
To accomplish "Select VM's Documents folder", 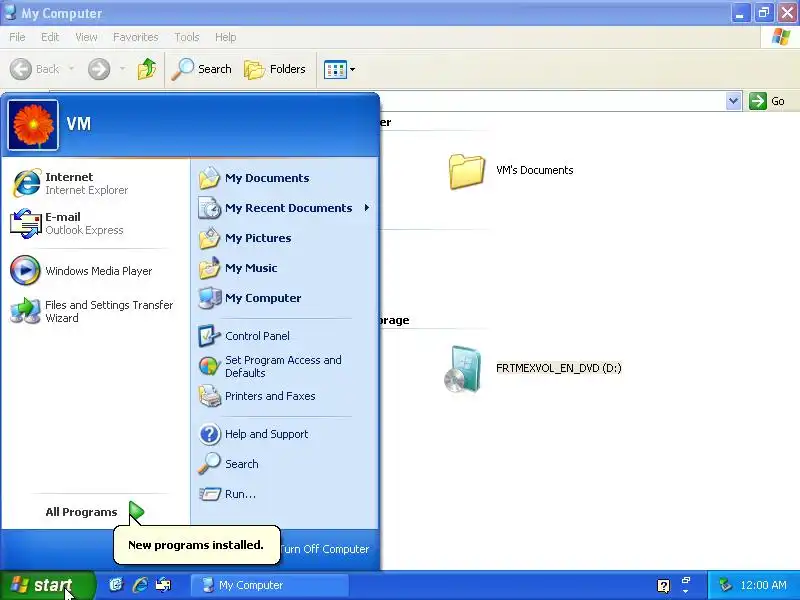I will click(511, 171).
